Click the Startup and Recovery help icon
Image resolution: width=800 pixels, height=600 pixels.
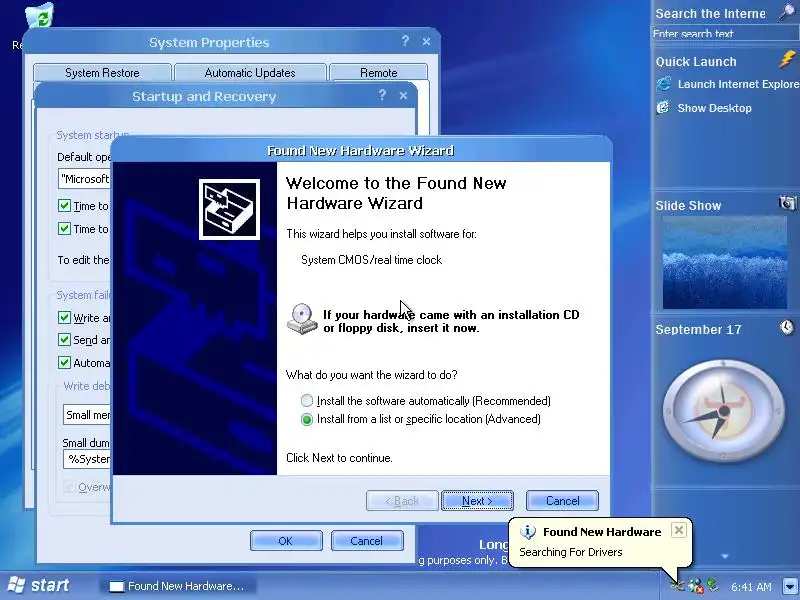[382, 95]
